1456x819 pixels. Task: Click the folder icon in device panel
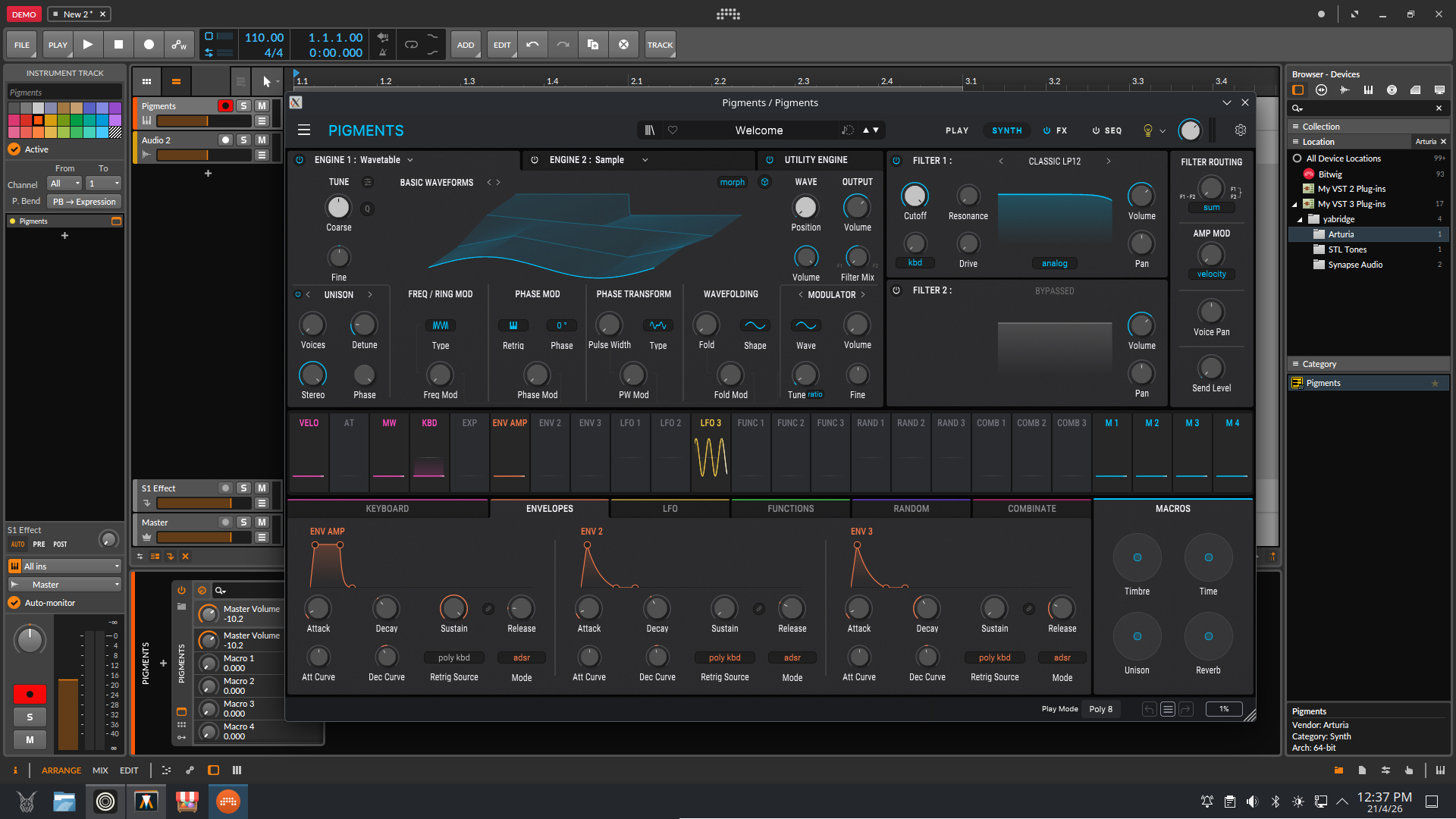(181, 607)
